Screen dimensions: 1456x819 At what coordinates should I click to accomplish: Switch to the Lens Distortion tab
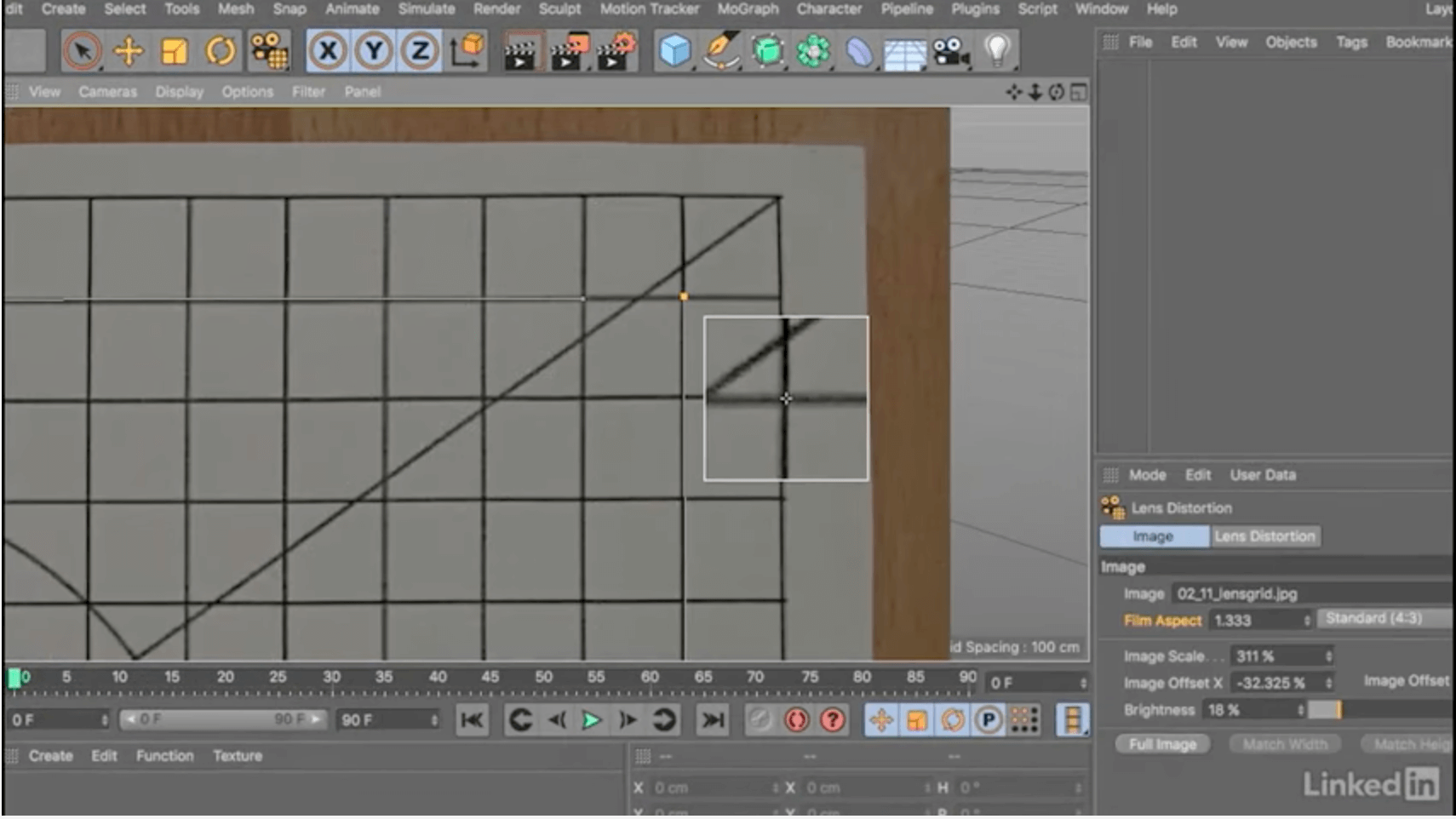pyautogui.click(x=1264, y=536)
